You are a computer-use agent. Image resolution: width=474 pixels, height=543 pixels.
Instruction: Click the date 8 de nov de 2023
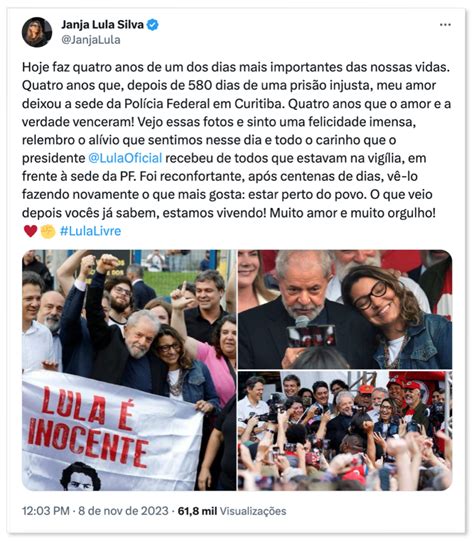point(123,511)
